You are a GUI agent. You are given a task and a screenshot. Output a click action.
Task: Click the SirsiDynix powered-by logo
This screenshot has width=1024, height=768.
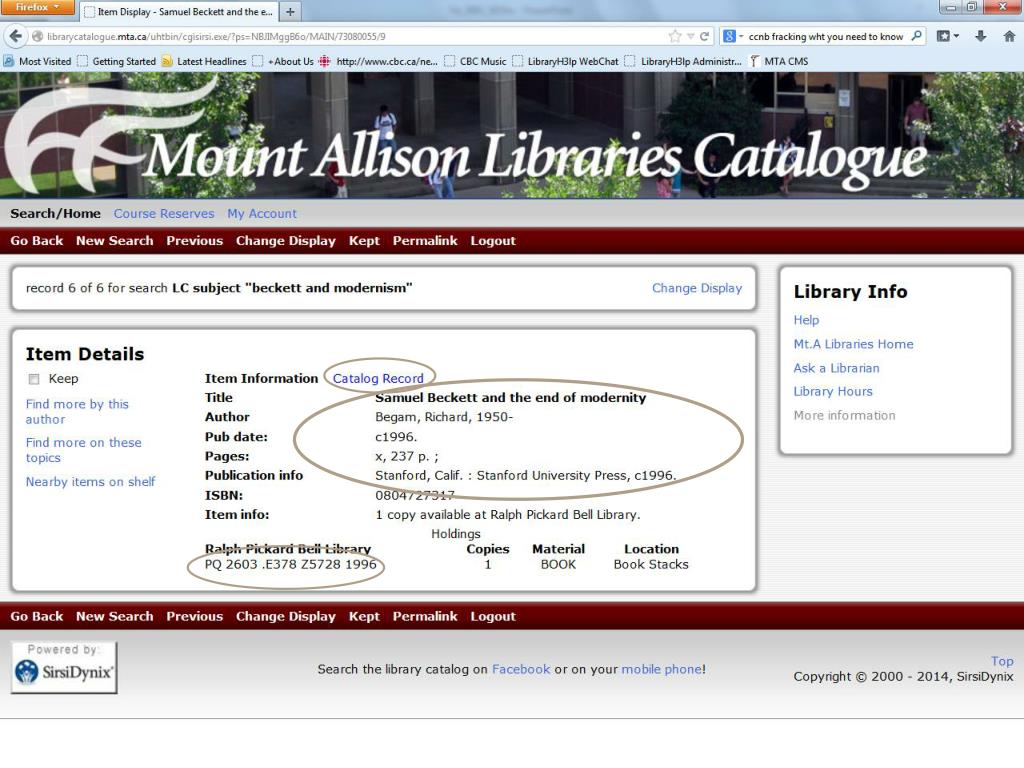(64, 667)
